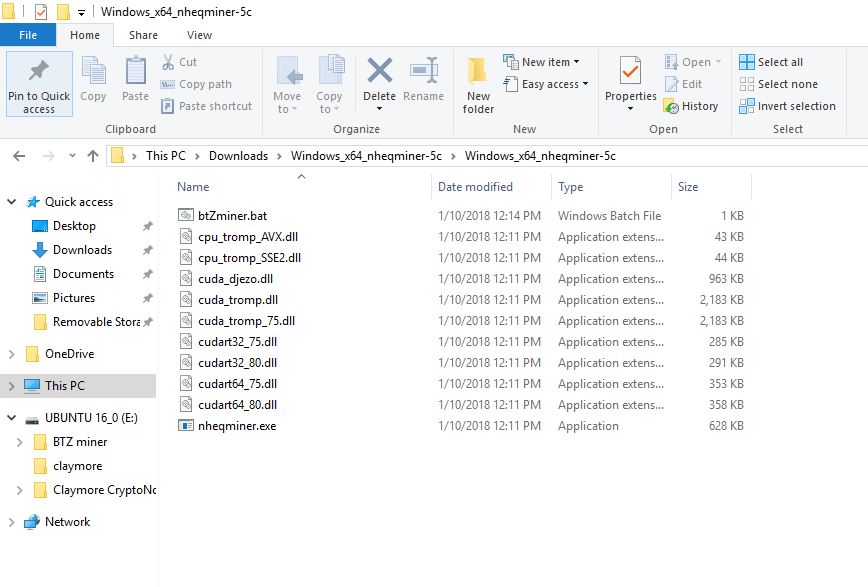Expand the This PC tree node
Viewport: 868px width, 587px height.
click(12, 386)
